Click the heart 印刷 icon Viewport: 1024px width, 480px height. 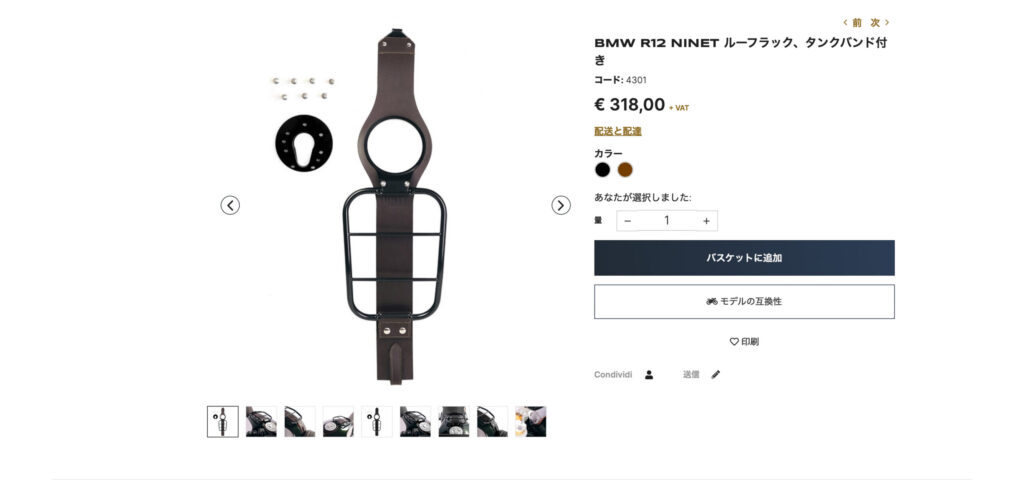(x=734, y=342)
